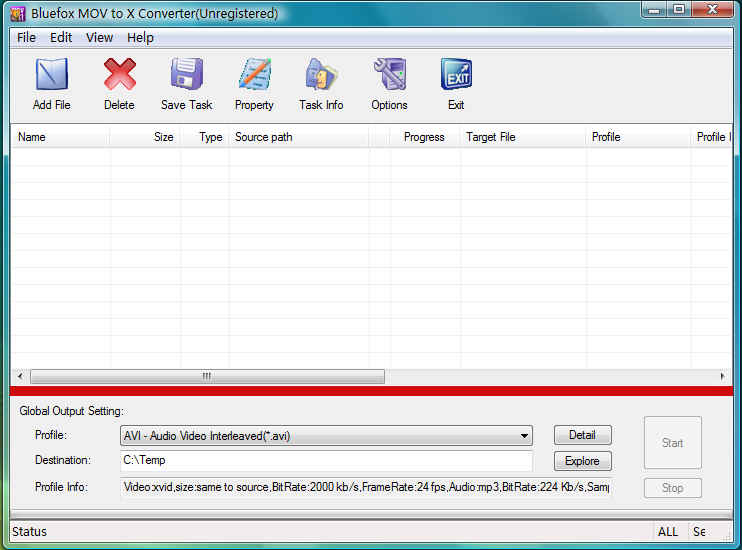
Task: Open the Edit menu
Action: (61, 37)
